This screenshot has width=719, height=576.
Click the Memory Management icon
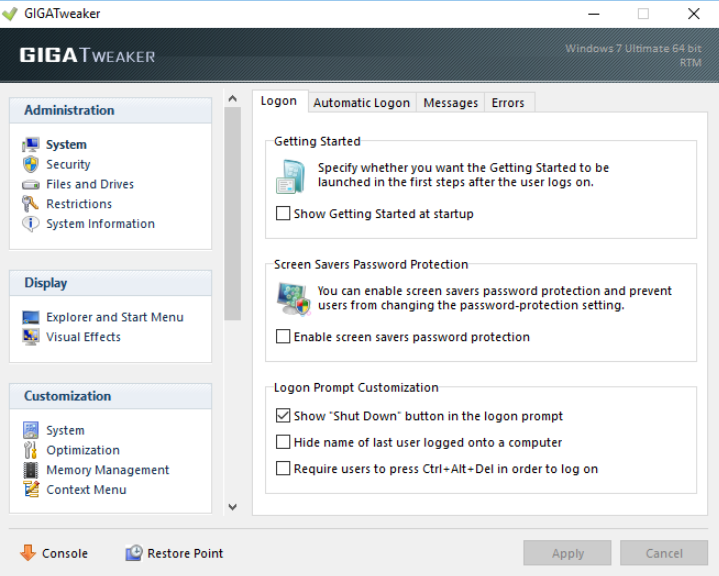30,470
